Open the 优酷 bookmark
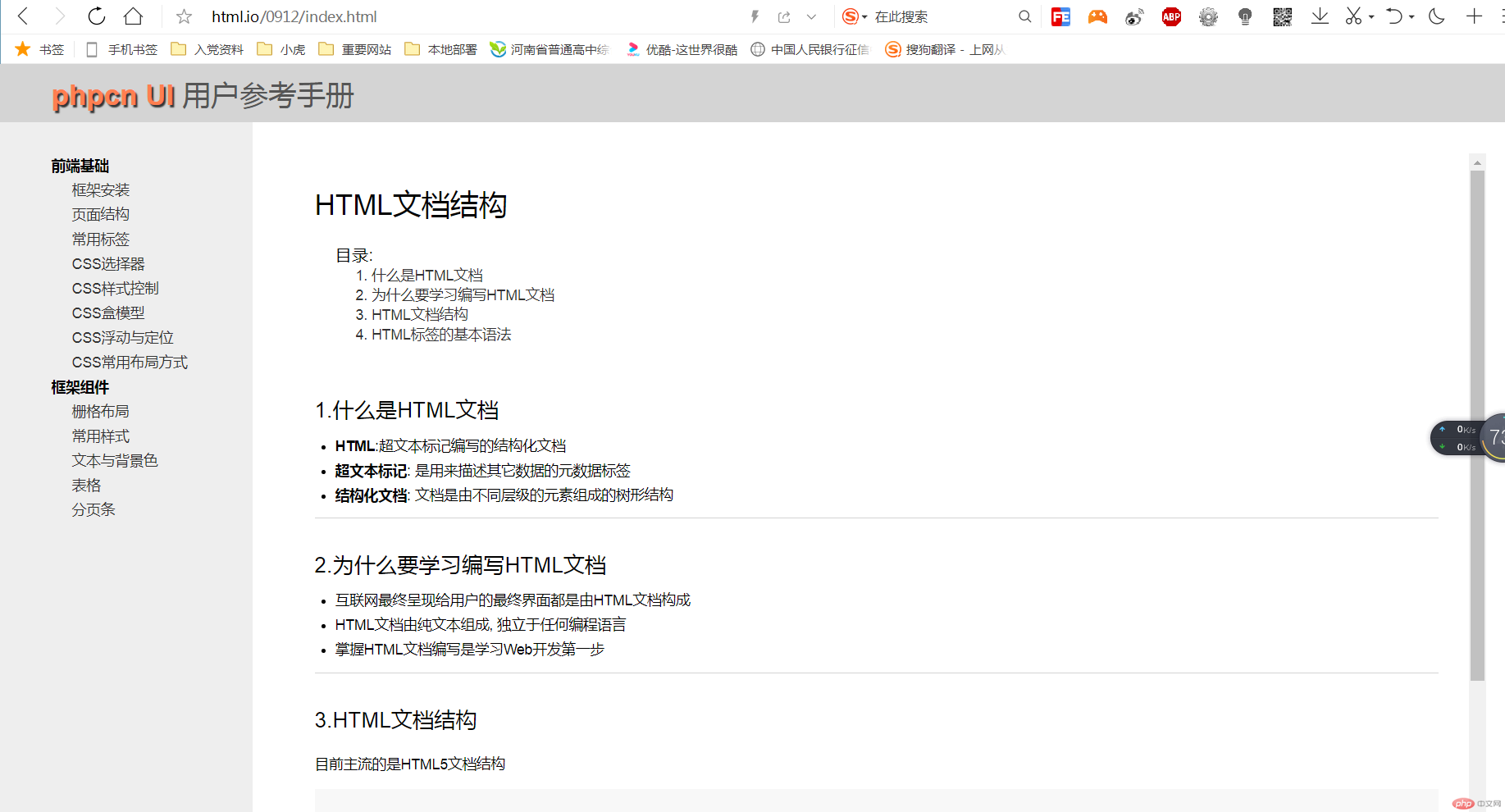Screen dimensions: 1505x812 click(682, 49)
